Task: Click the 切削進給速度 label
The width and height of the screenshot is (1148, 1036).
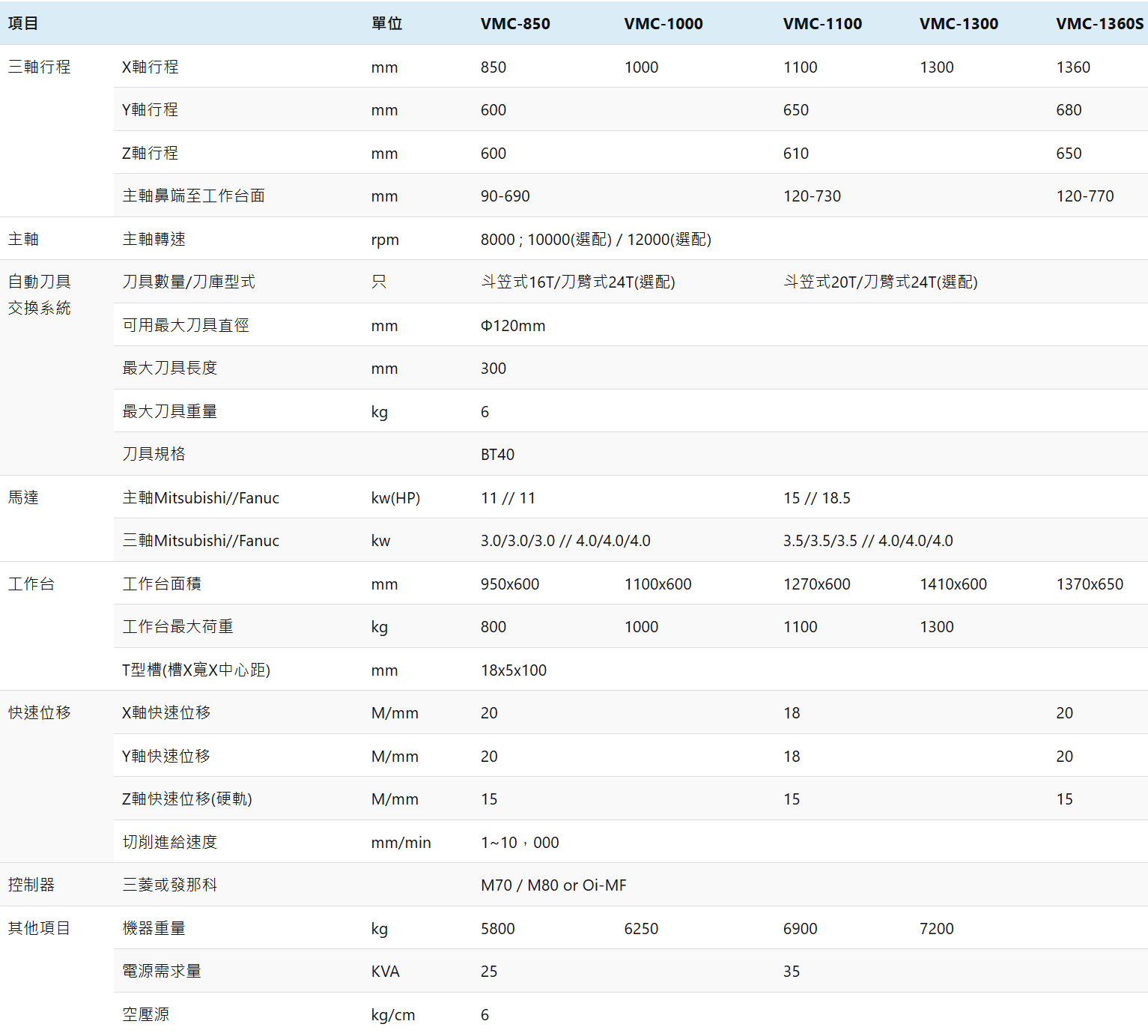Action: (170, 842)
